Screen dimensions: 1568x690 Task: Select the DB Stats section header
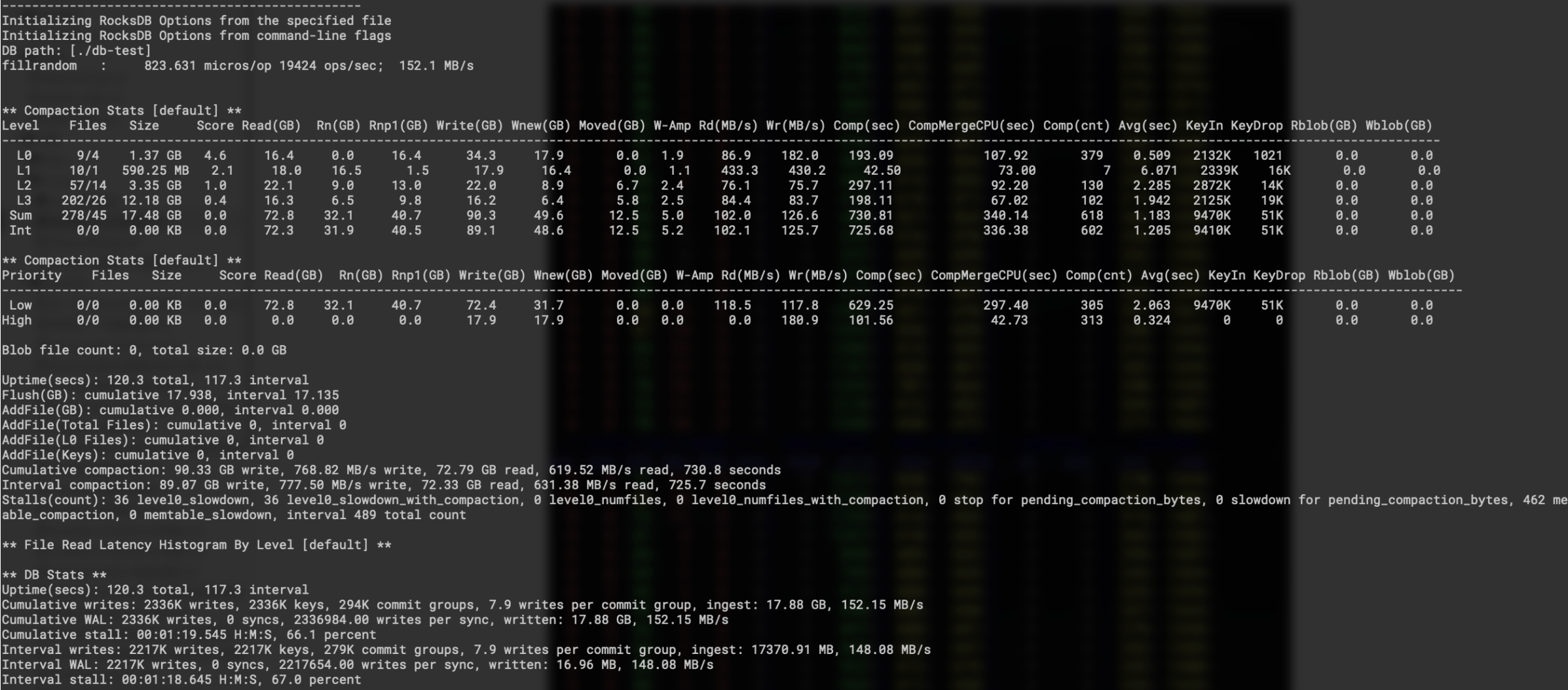coord(52,574)
